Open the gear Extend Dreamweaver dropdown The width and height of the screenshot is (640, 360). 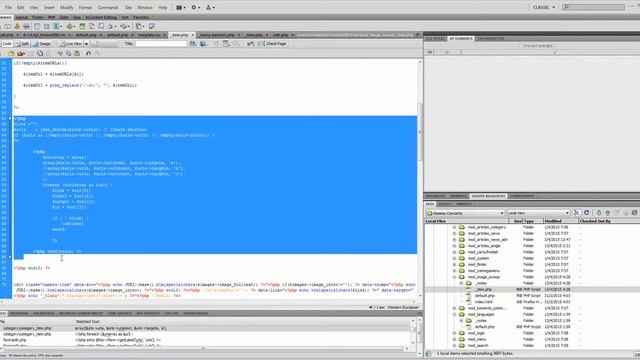[x=195, y=7]
